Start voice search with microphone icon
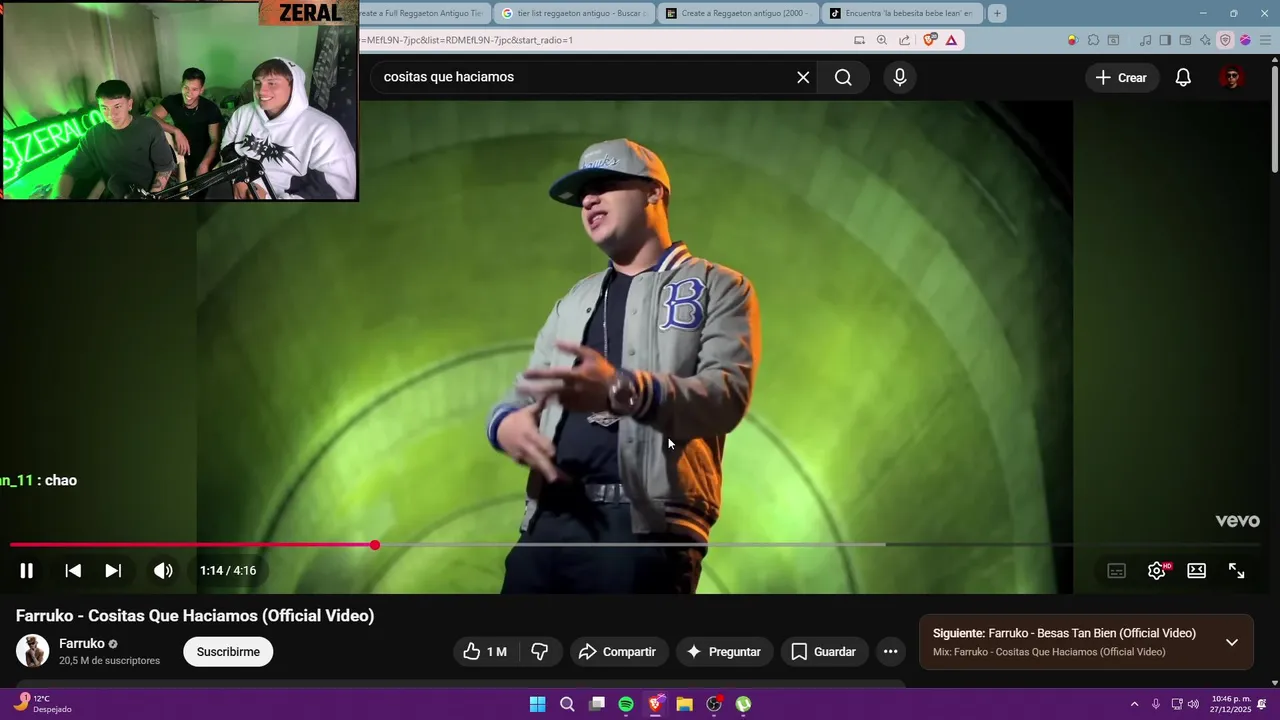This screenshot has height=720, width=1280. [x=900, y=77]
